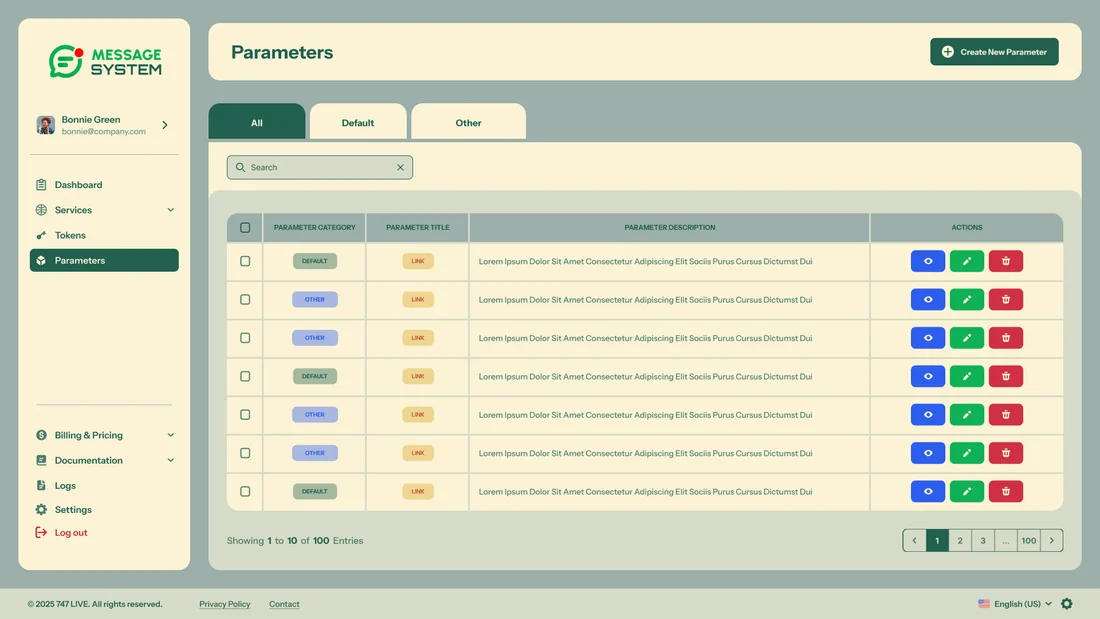Check the fifth row's checkbox
Screen dimensions: 1100x619
pyautogui.click(x=245, y=415)
